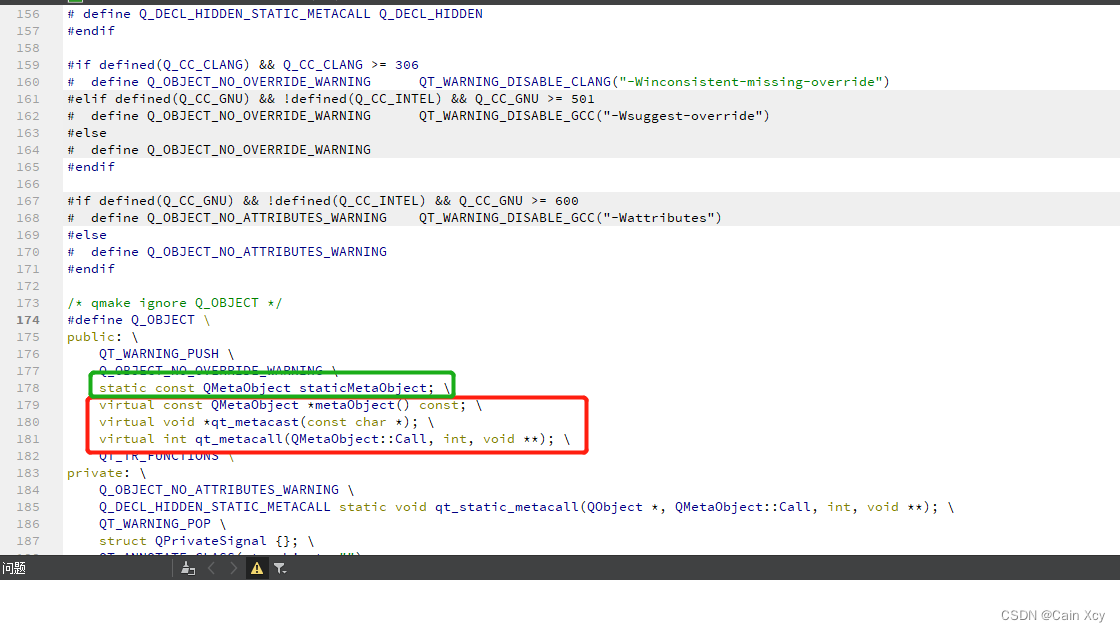Click line number 174 in gutter
1120x632 pixels.
coord(28,320)
